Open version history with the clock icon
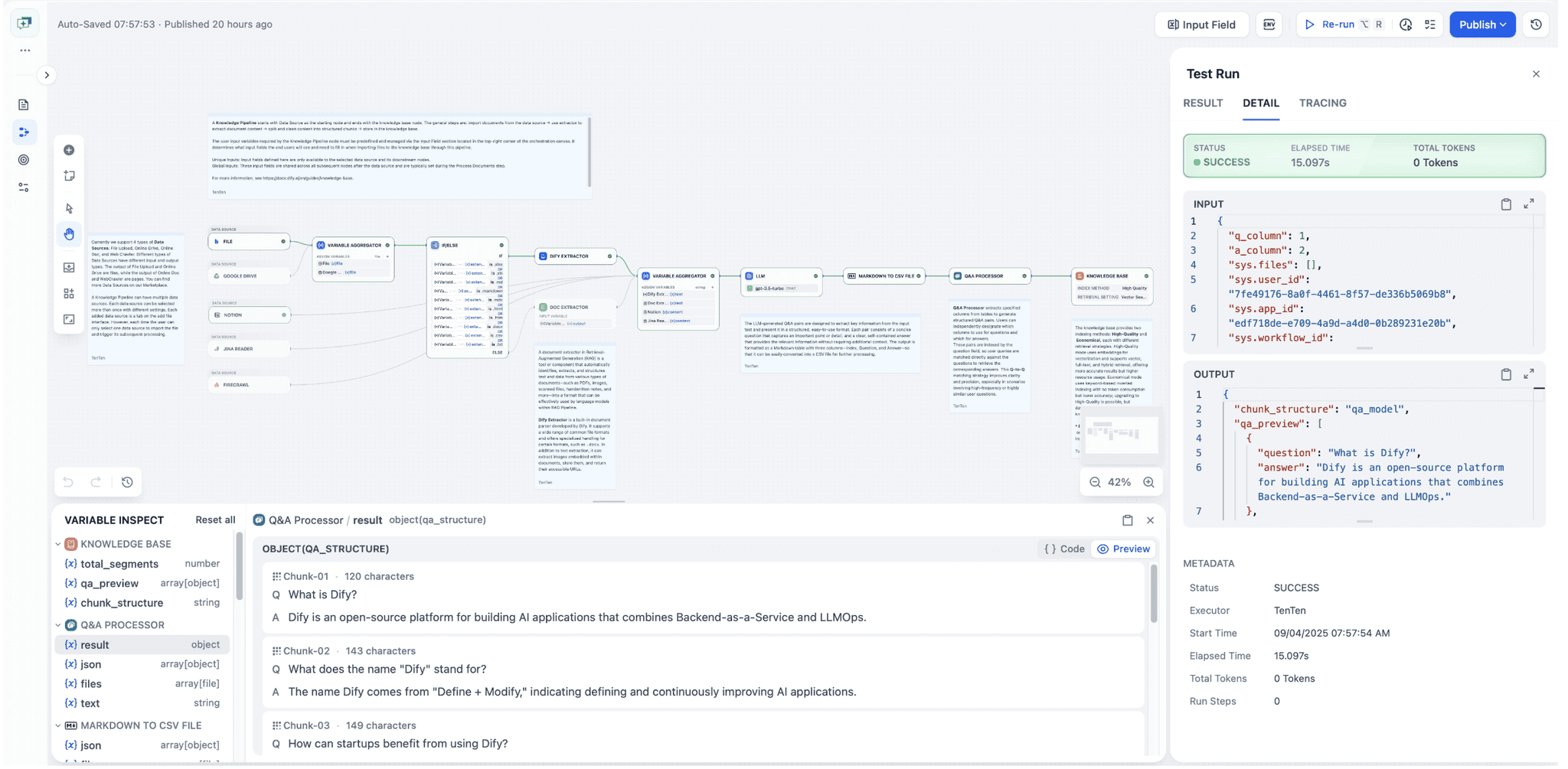The width and height of the screenshot is (1568, 769). click(x=1537, y=24)
